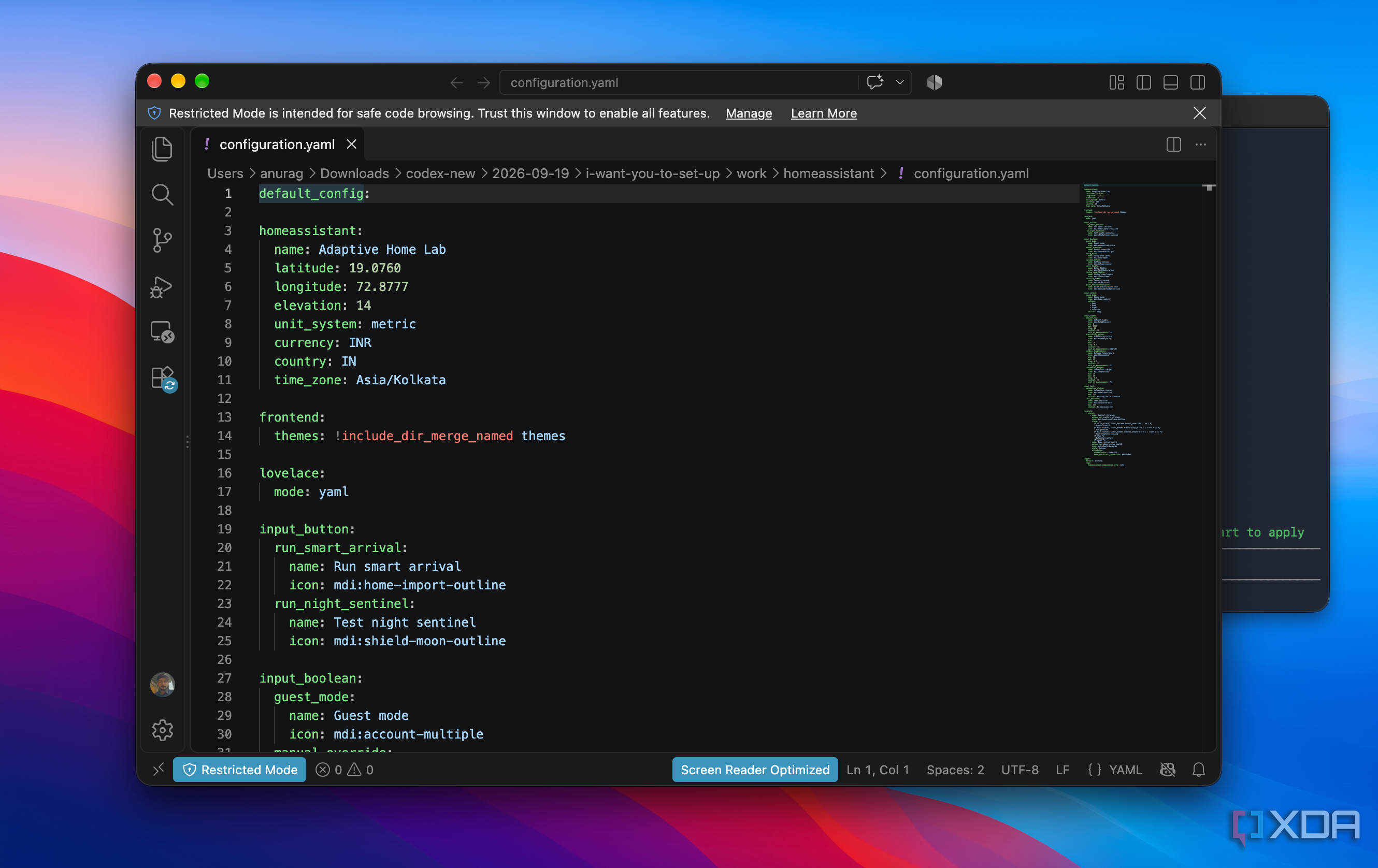The image size is (1378, 868).
Task: Open the Remote Explorer view
Action: [163, 332]
